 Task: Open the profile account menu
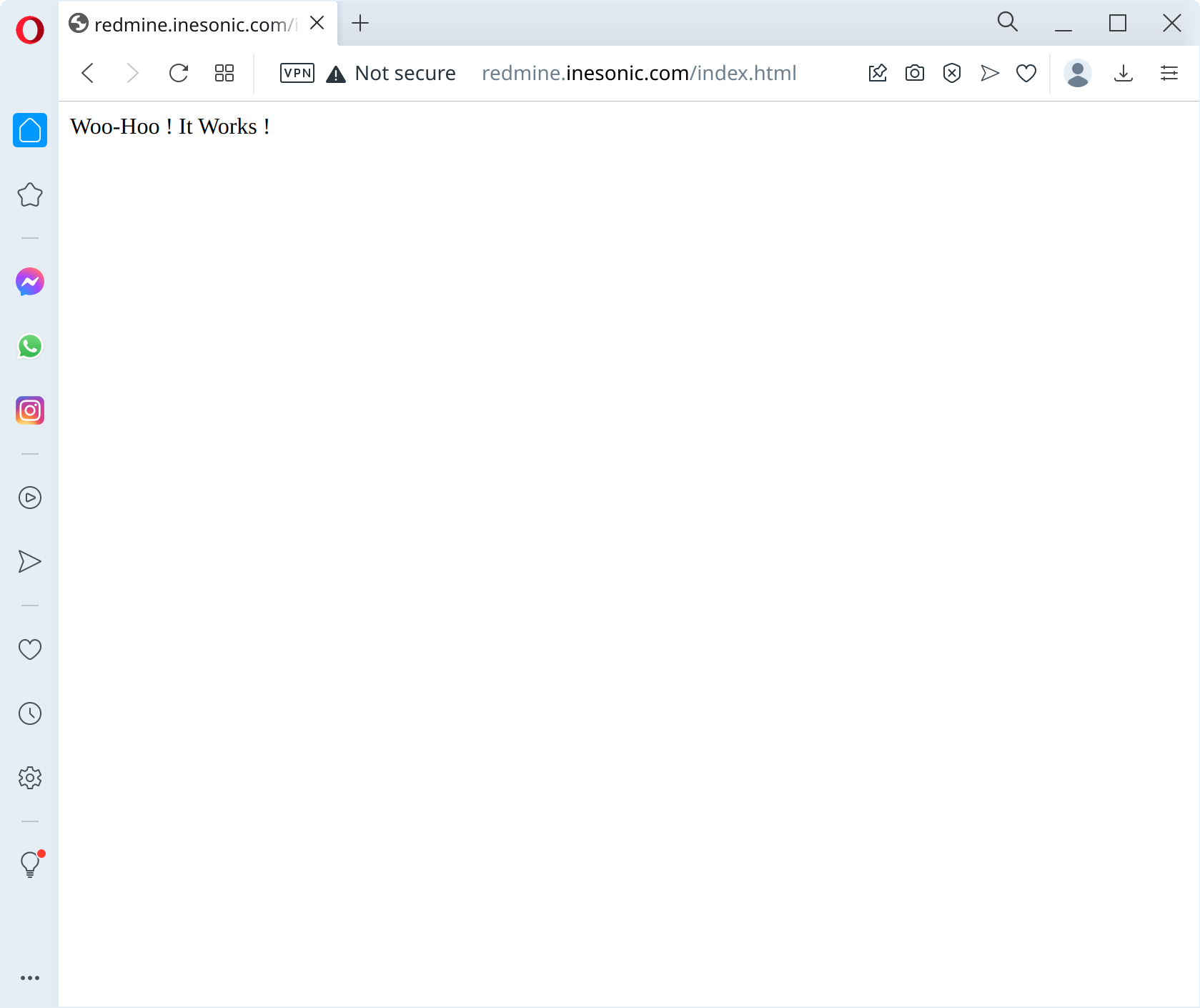point(1077,73)
